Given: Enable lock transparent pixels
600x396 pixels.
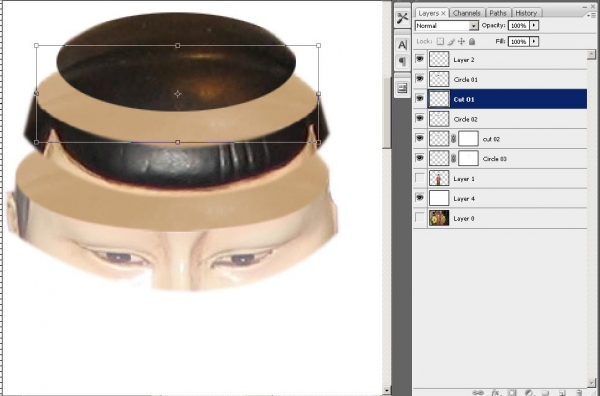Looking at the screenshot, I should point(440,41).
